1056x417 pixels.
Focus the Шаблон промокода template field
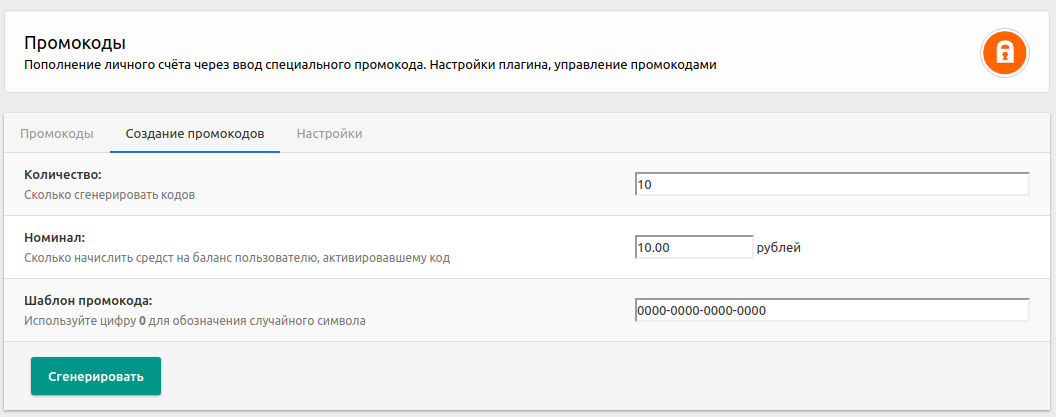click(x=831, y=310)
